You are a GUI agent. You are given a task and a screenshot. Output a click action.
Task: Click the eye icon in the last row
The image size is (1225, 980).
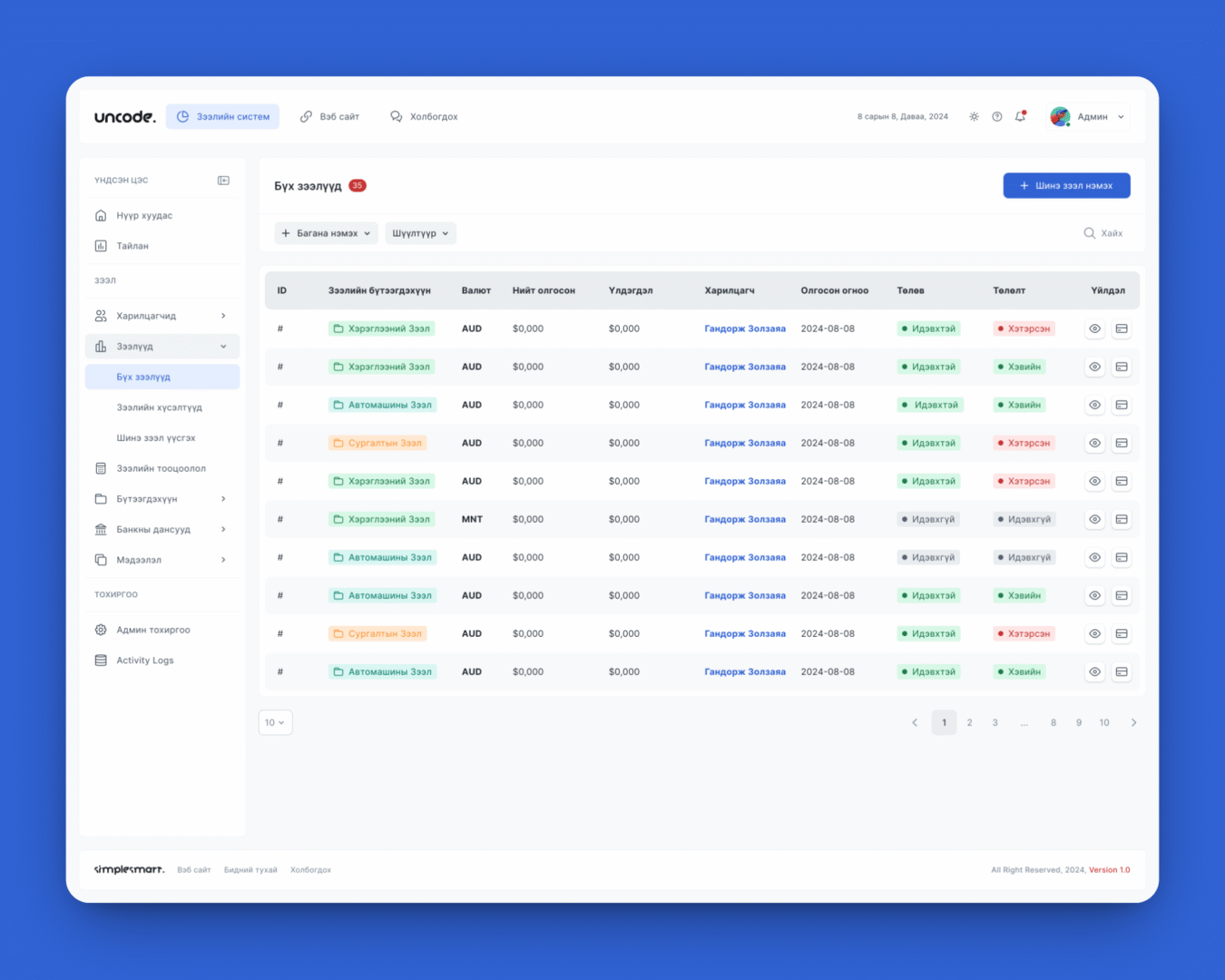click(x=1095, y=671)
